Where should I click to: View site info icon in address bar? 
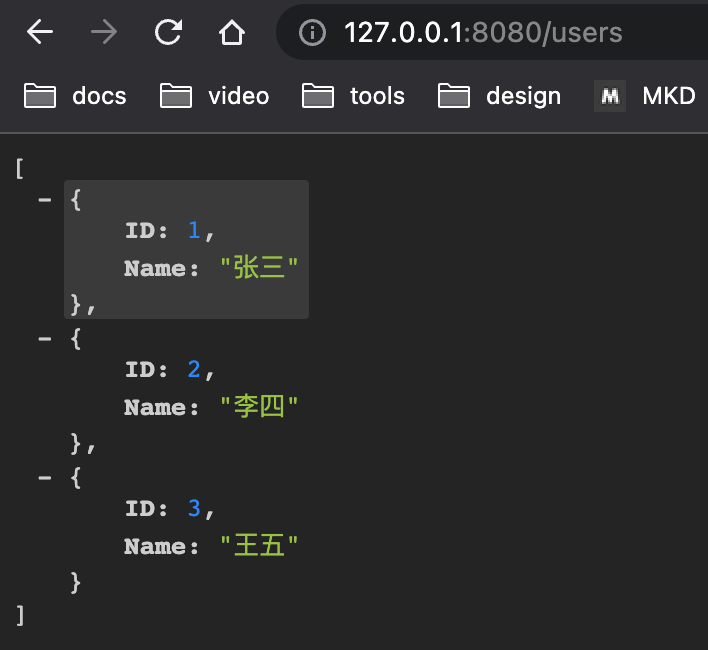312,32
